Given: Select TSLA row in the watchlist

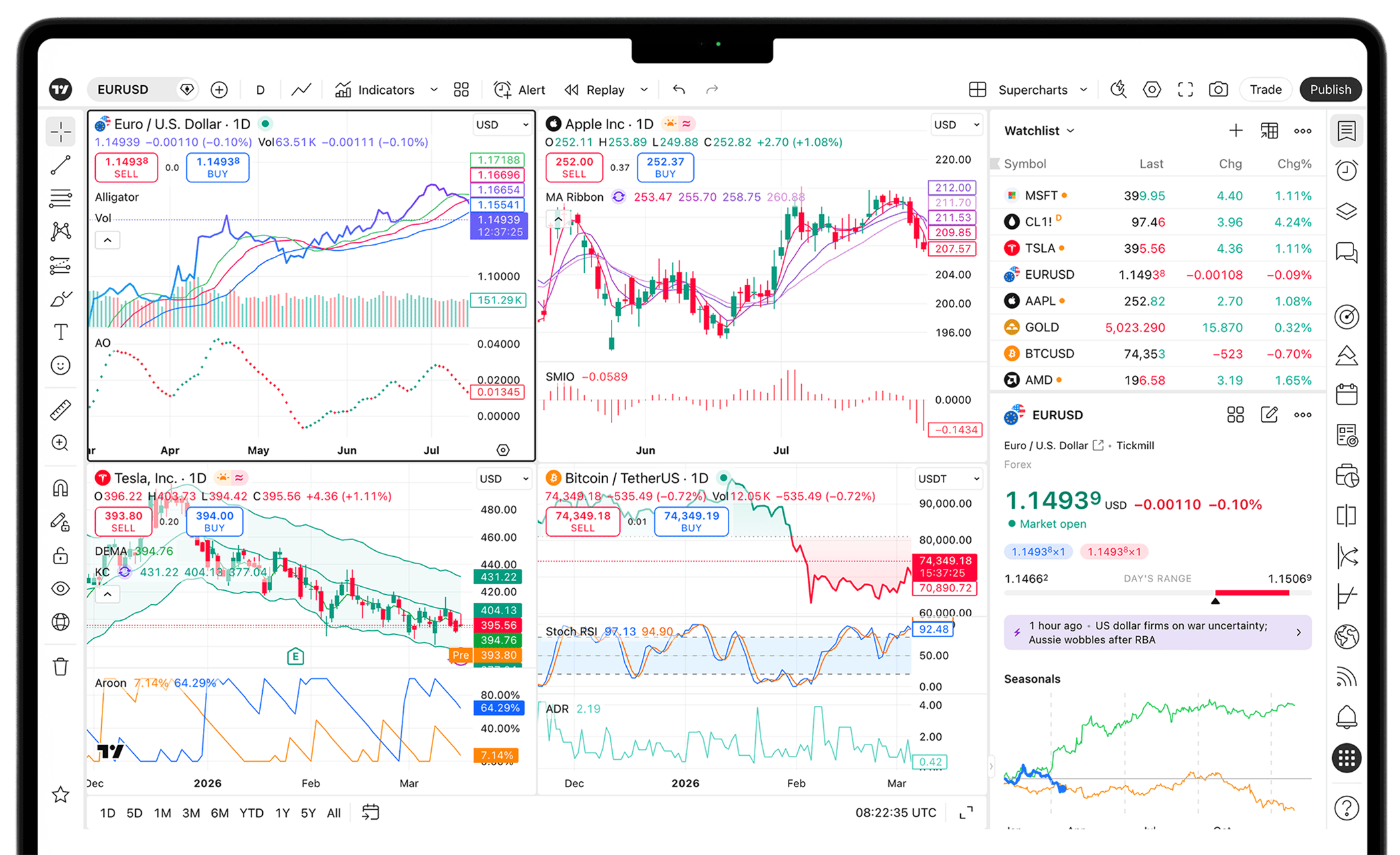Looking at the screenshot, I should coord(1158,248).
